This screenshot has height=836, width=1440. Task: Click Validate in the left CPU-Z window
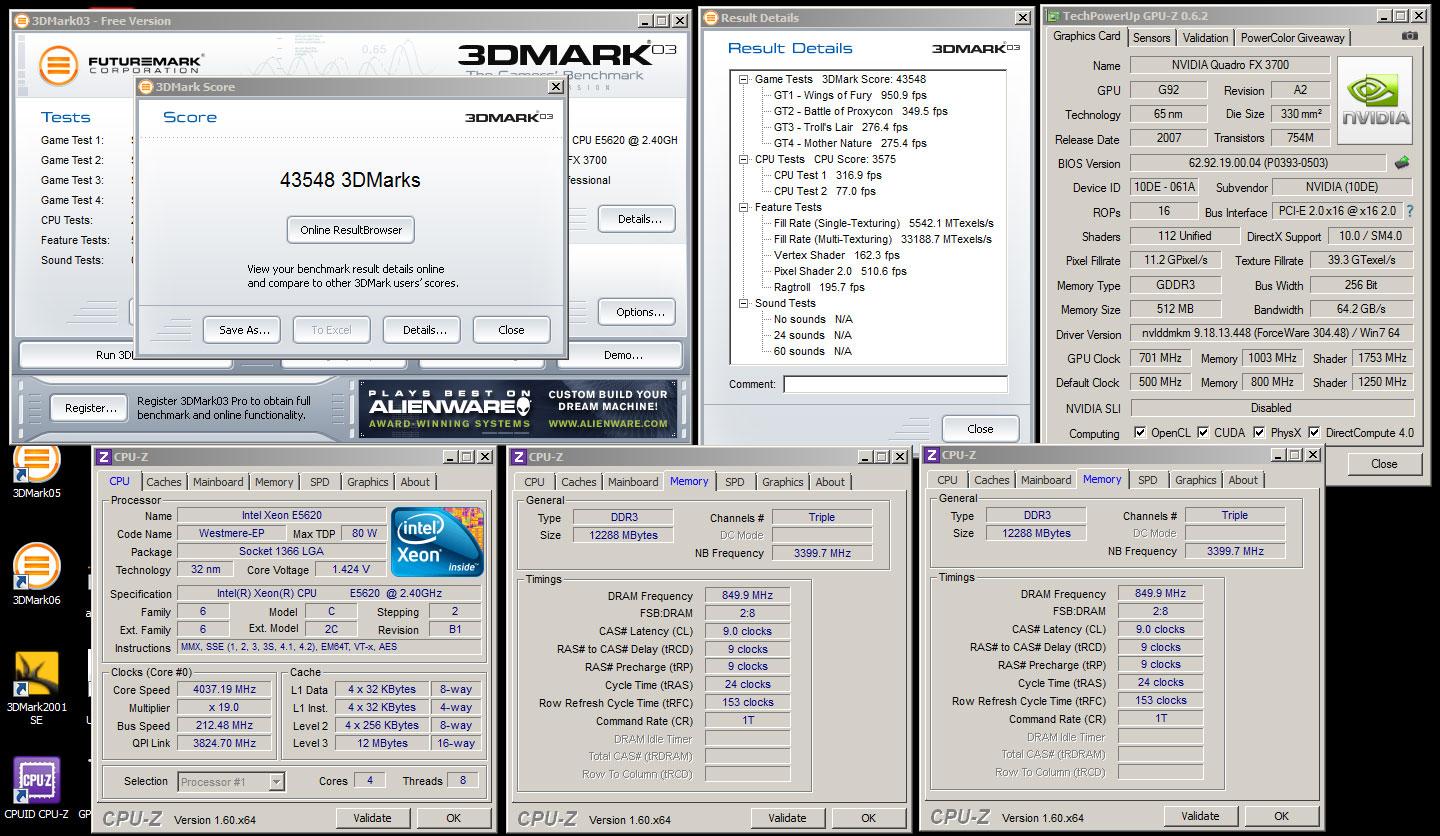(372, 818)
